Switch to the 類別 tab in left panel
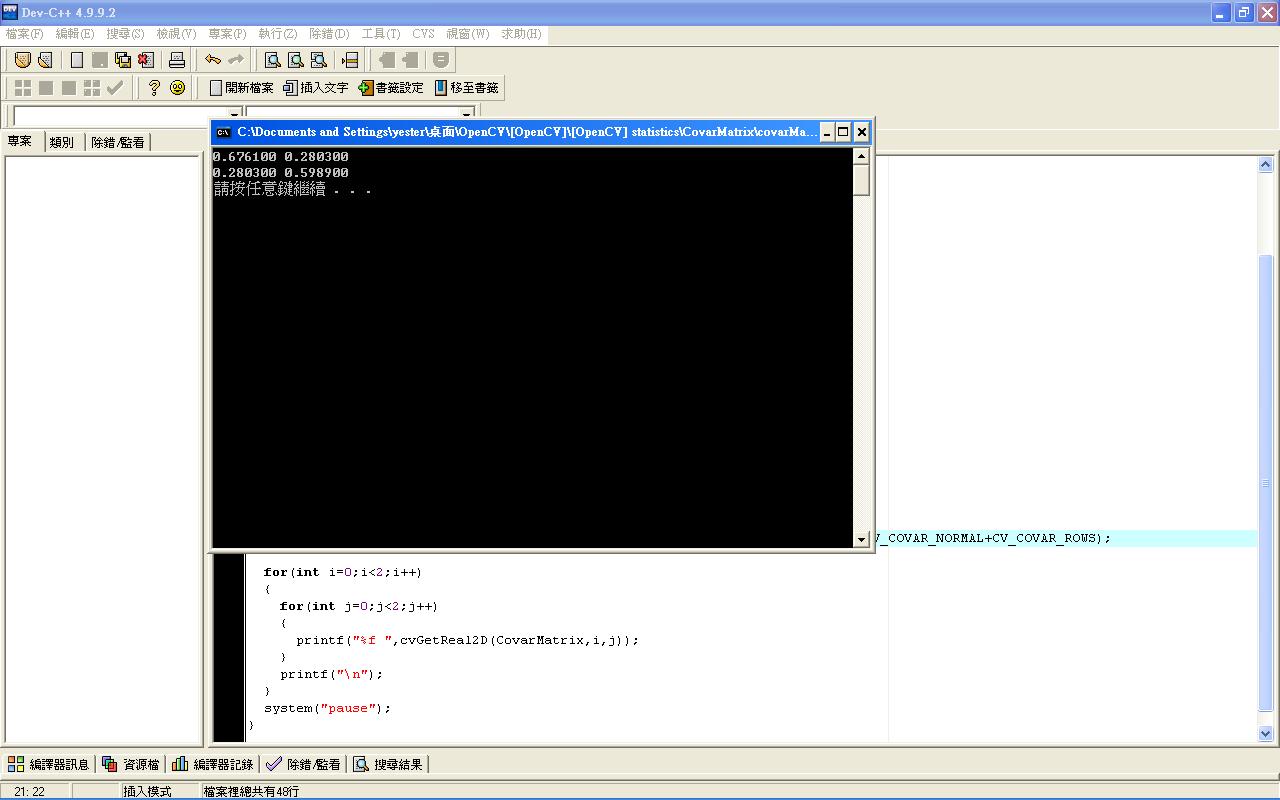Screen dimensions: 1280x800 point(62,142)
